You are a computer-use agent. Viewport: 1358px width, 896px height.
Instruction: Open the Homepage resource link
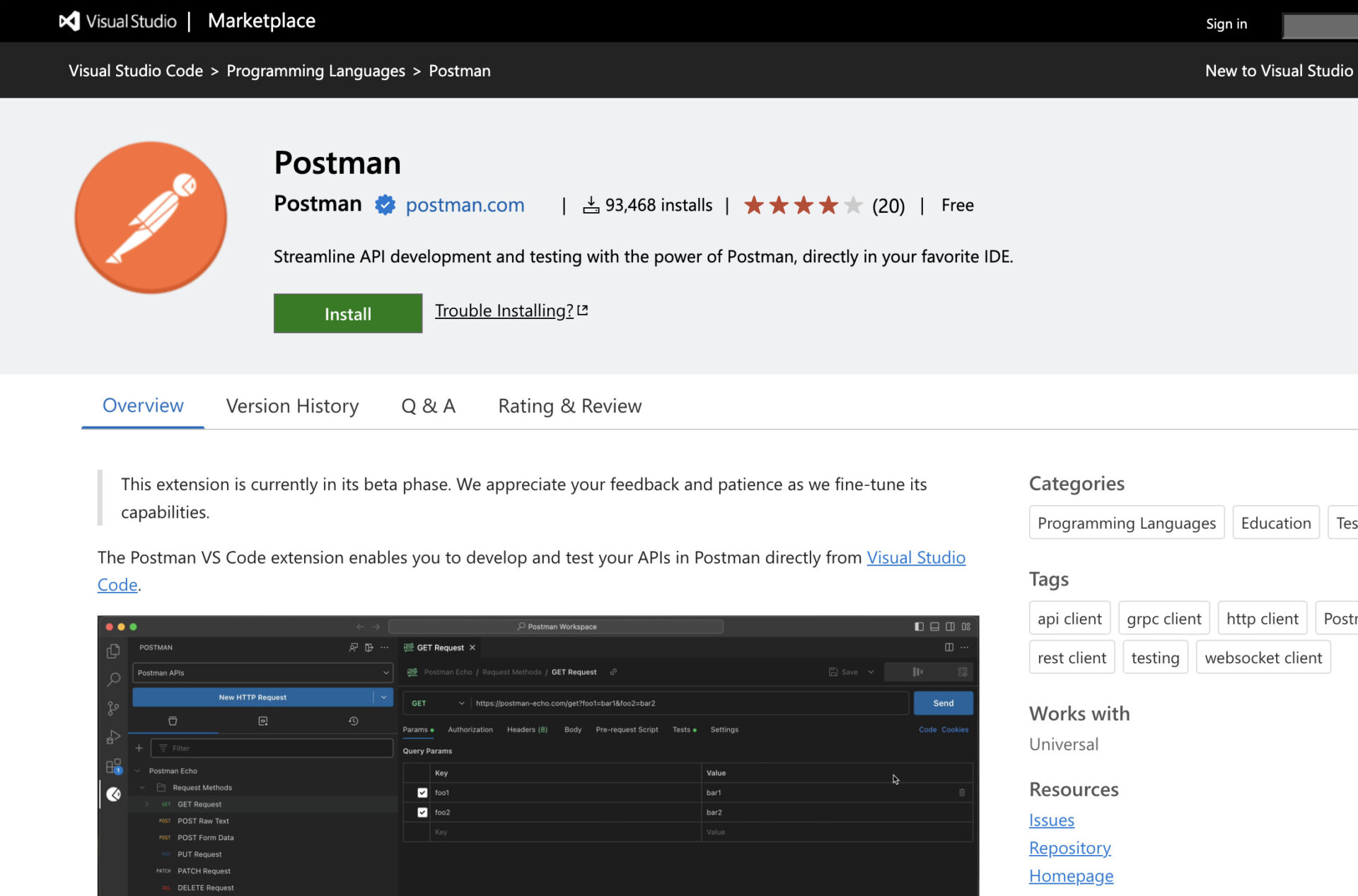point(1072,875)
